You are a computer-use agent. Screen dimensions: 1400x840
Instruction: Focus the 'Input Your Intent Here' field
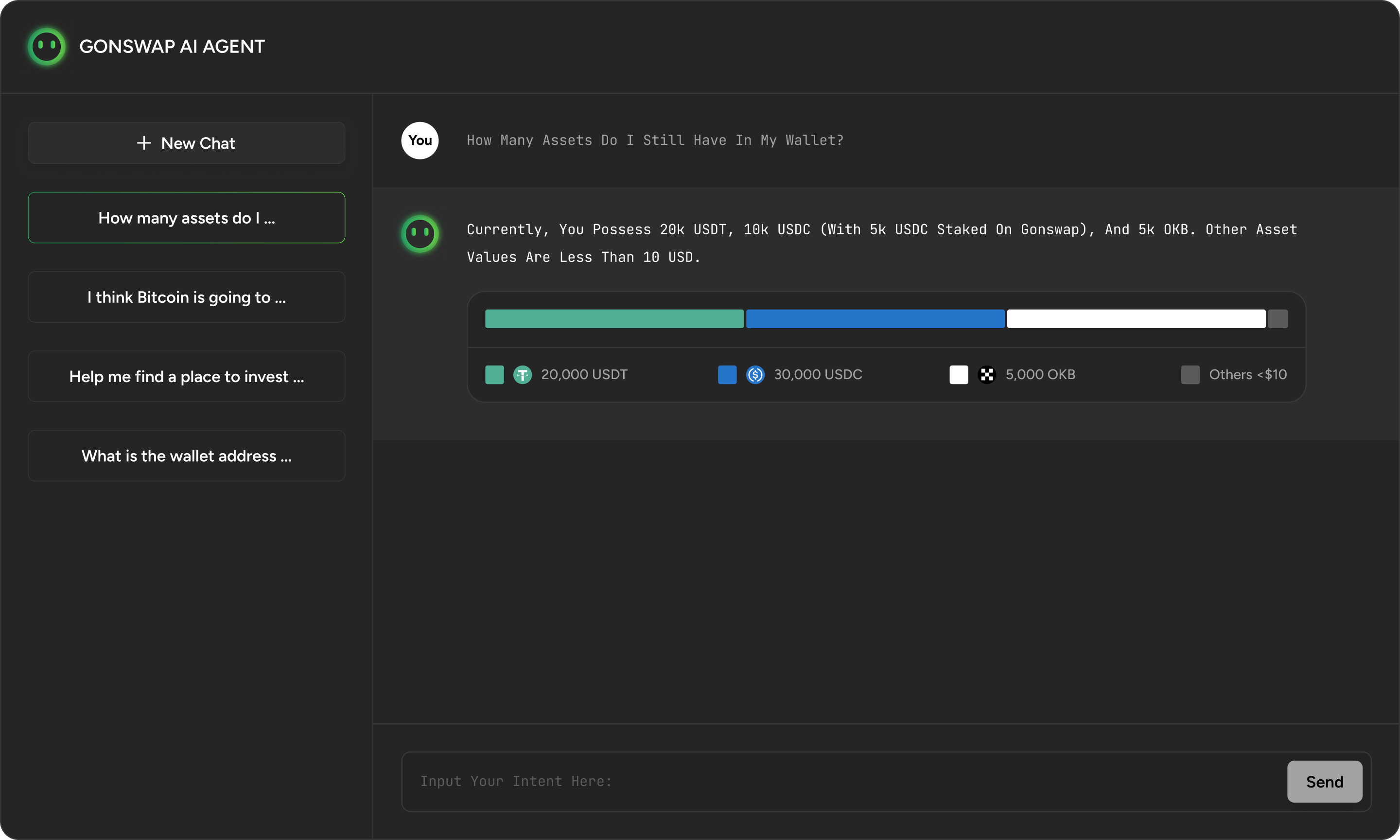843,782
